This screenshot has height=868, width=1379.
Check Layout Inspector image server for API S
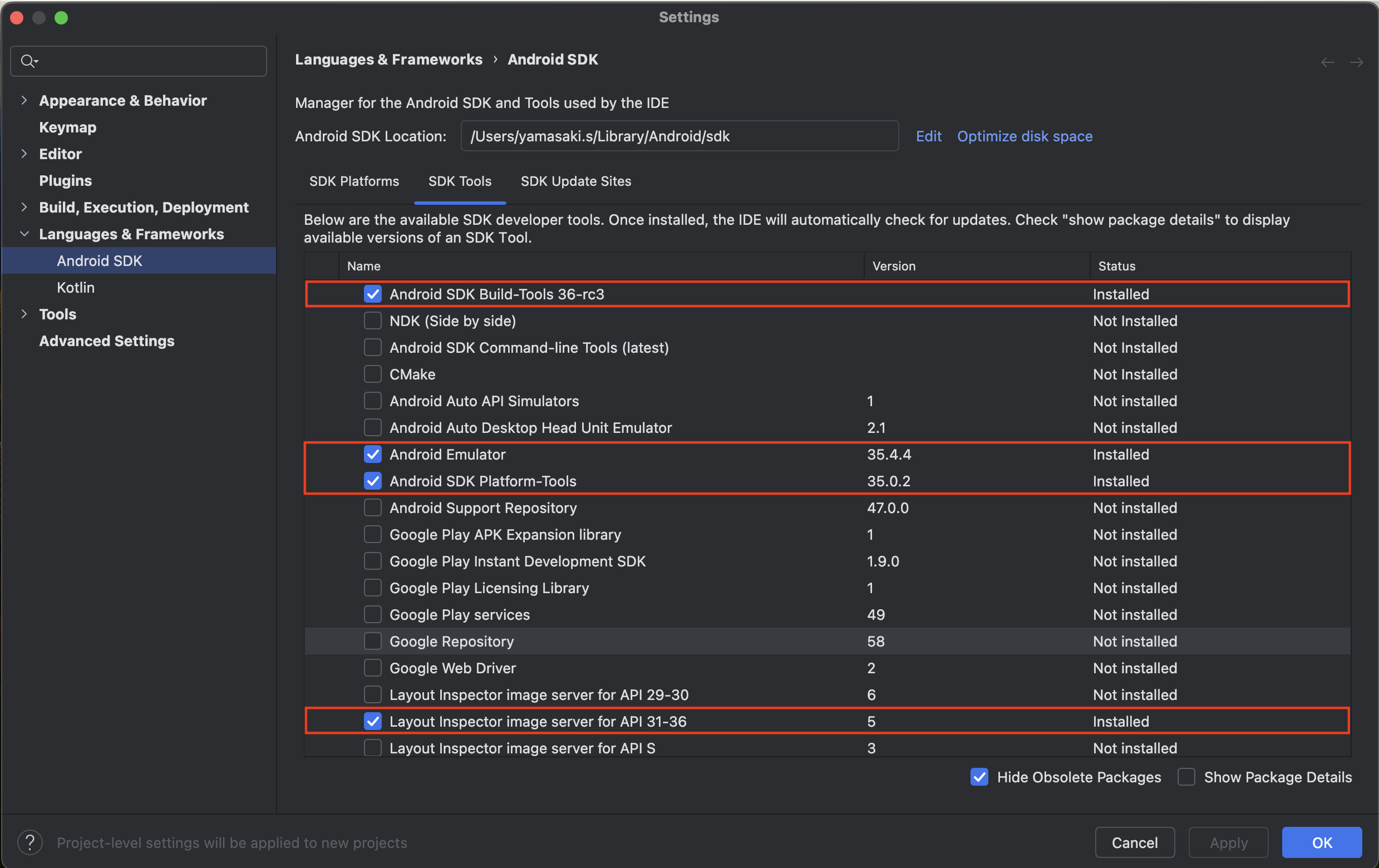[373, 748]
